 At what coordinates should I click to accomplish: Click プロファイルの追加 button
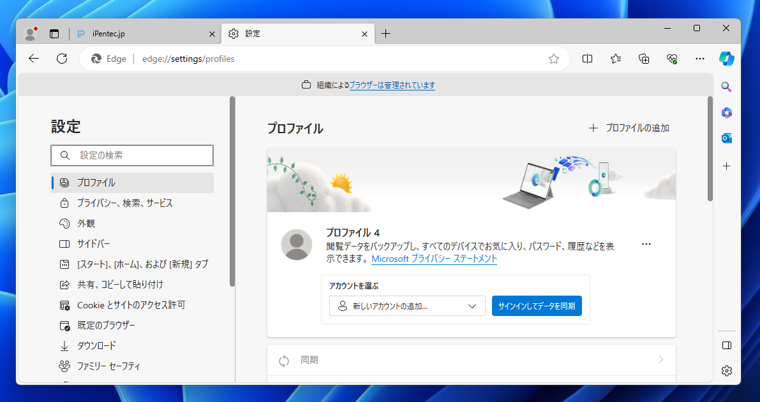(629, 128)
